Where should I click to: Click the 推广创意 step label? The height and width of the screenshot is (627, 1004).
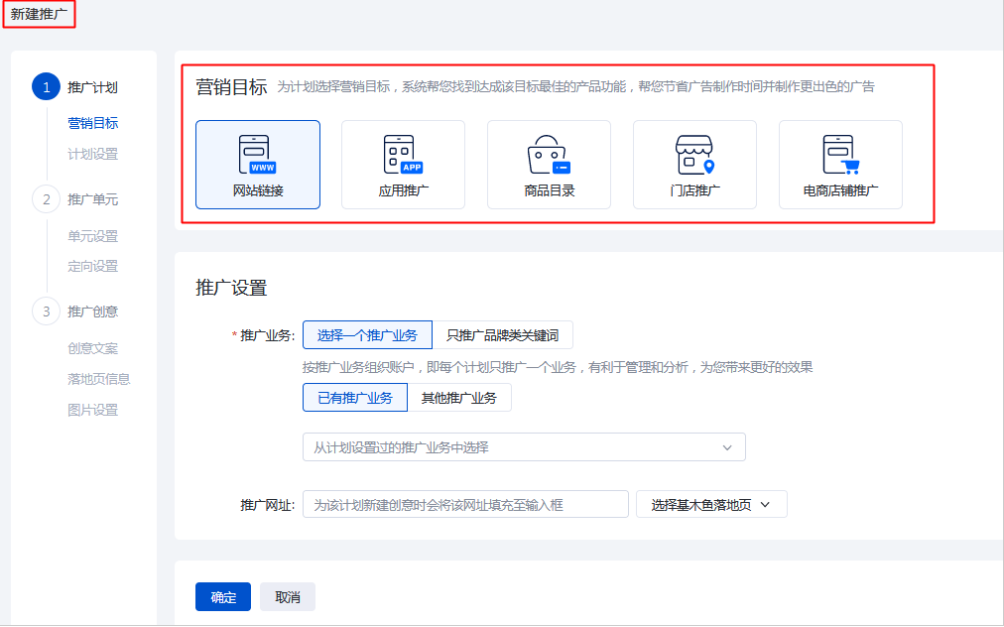pyautogui.click(x=93, y=311)
